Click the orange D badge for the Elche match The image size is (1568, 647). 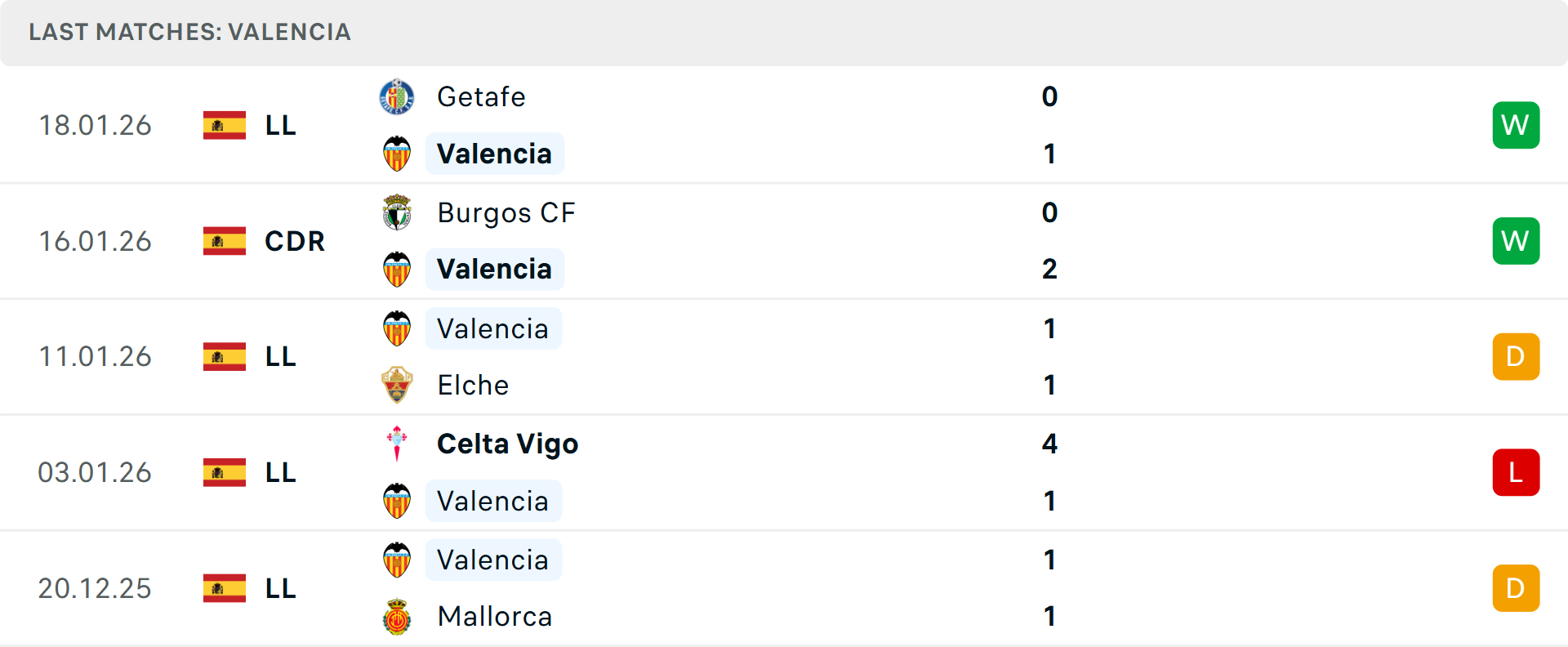coord(1516,356)
